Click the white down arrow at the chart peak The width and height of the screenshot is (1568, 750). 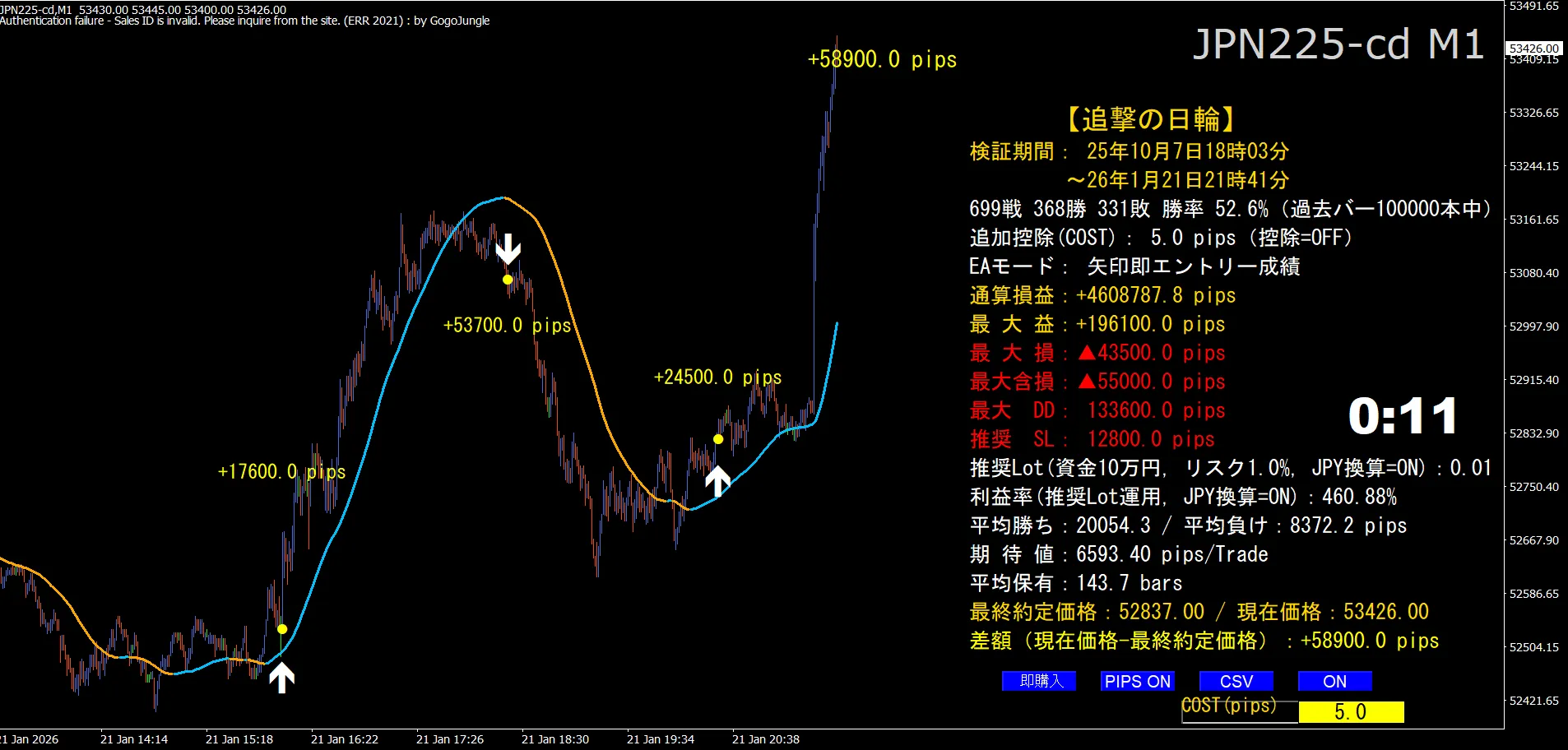click(508, 249)
